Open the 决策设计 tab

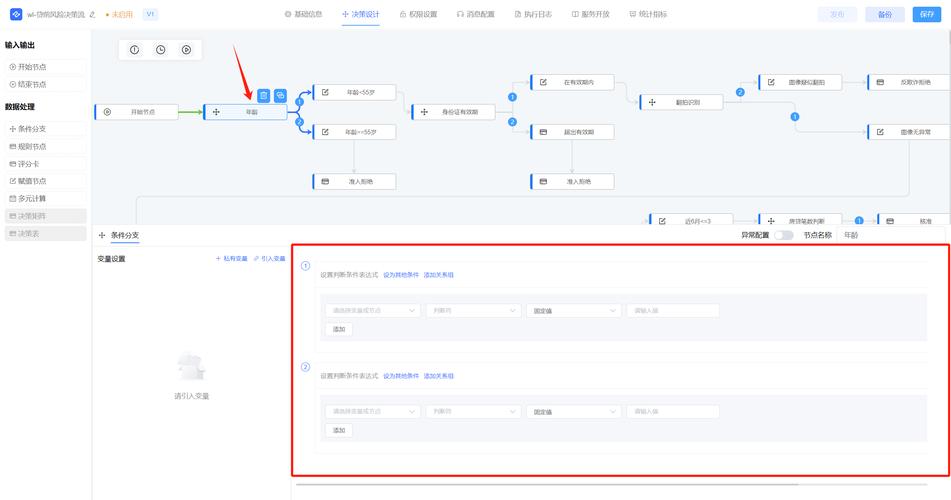click(361, 14)
